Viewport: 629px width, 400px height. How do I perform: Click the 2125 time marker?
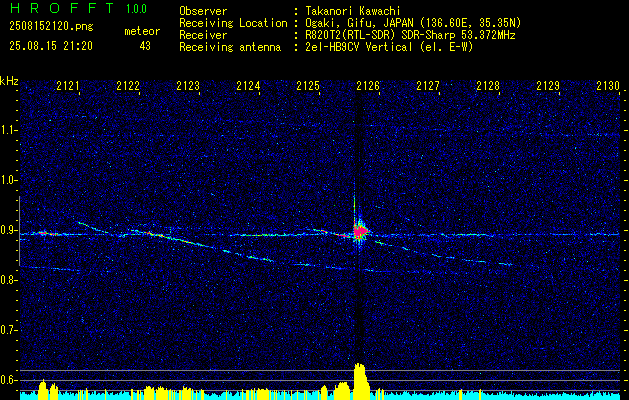(x=308, y=85)
